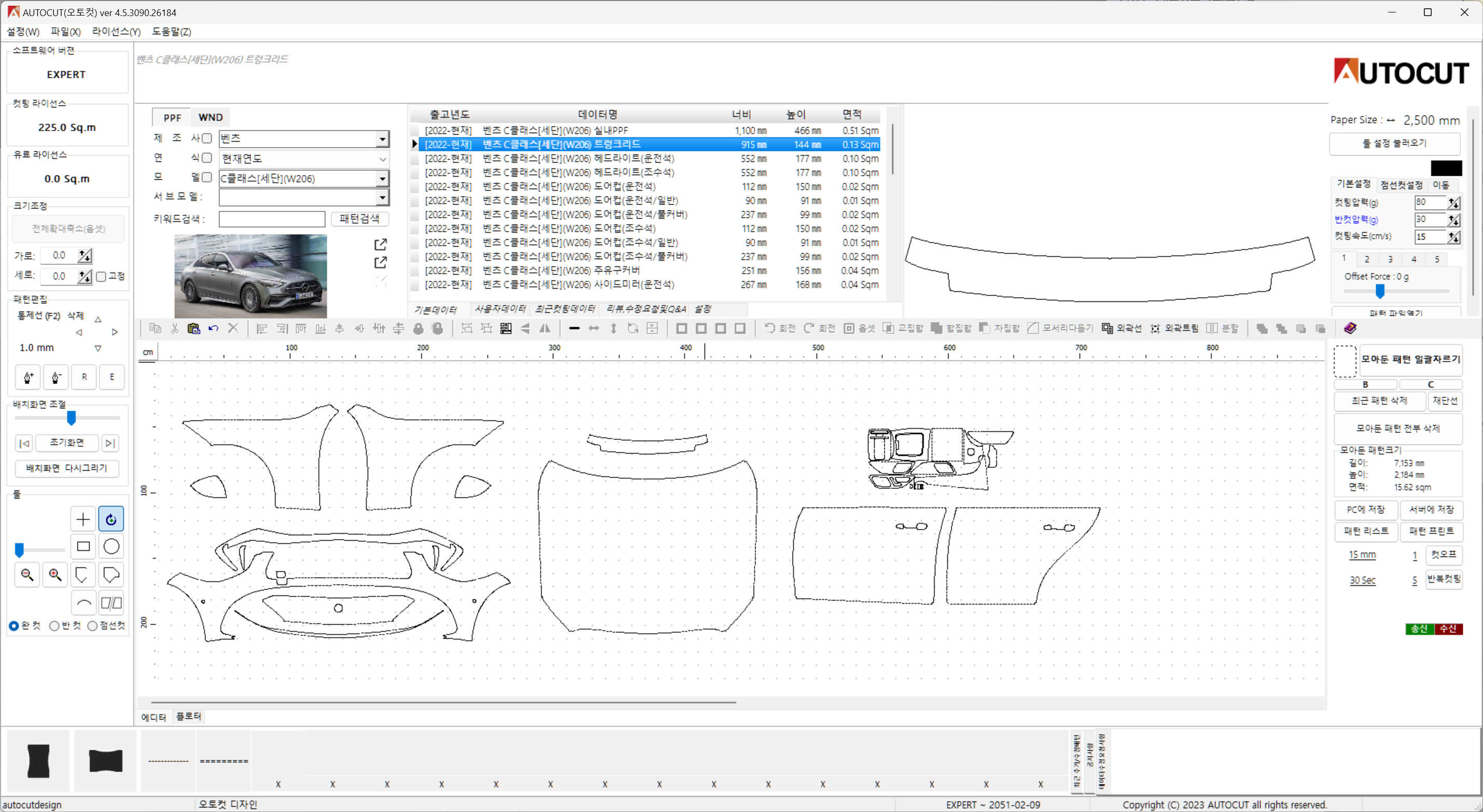Click the 초기화면 reset view button
The height and width of the screenshot is (812, 1483).
(x=67, y=442)
